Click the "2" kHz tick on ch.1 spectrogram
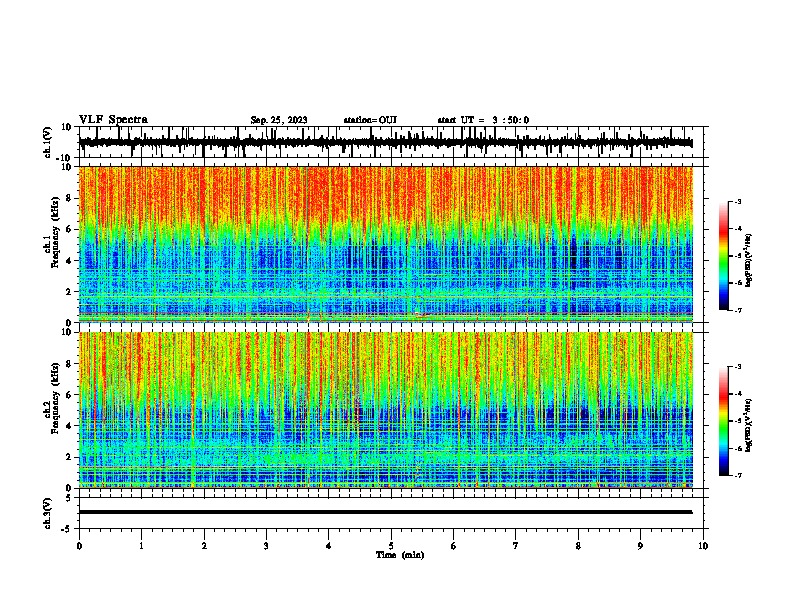This screenshot has height=612, width=792. pyautogui.click(x=70, y=292)
